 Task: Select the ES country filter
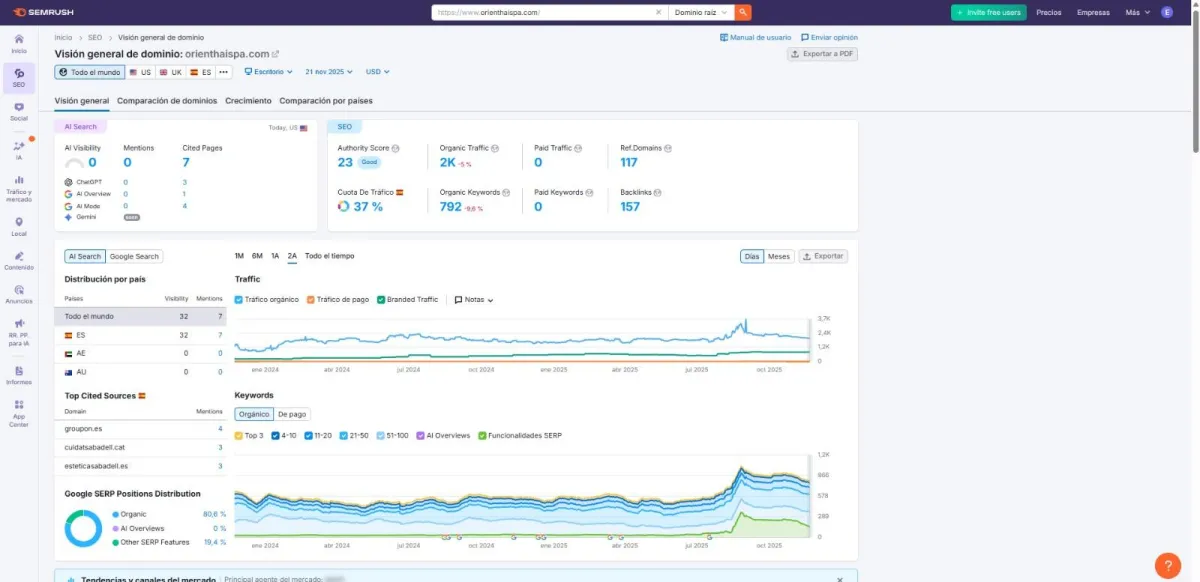(x=201, y=72)
